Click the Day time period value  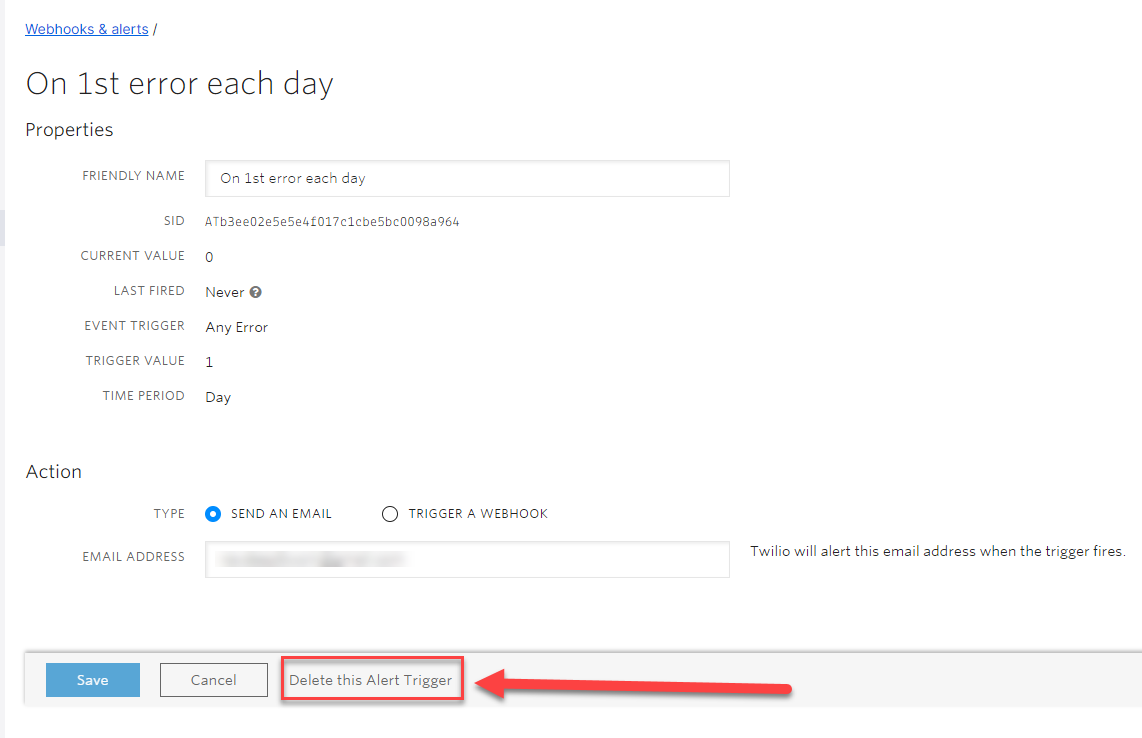tap(218, 397)
